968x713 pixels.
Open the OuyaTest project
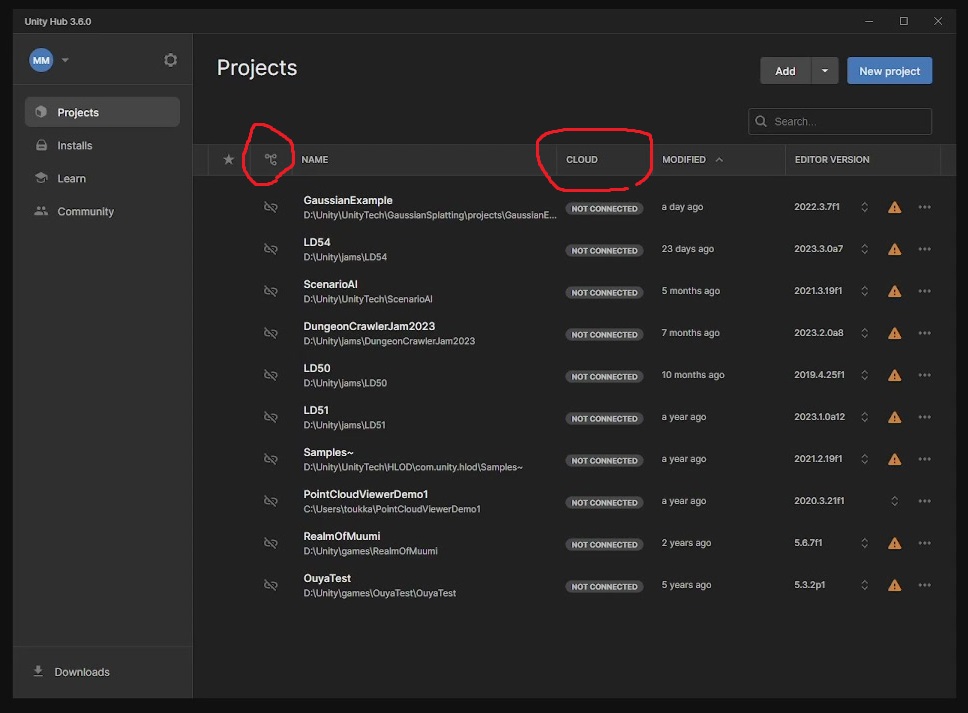click(x=327, y=578)
